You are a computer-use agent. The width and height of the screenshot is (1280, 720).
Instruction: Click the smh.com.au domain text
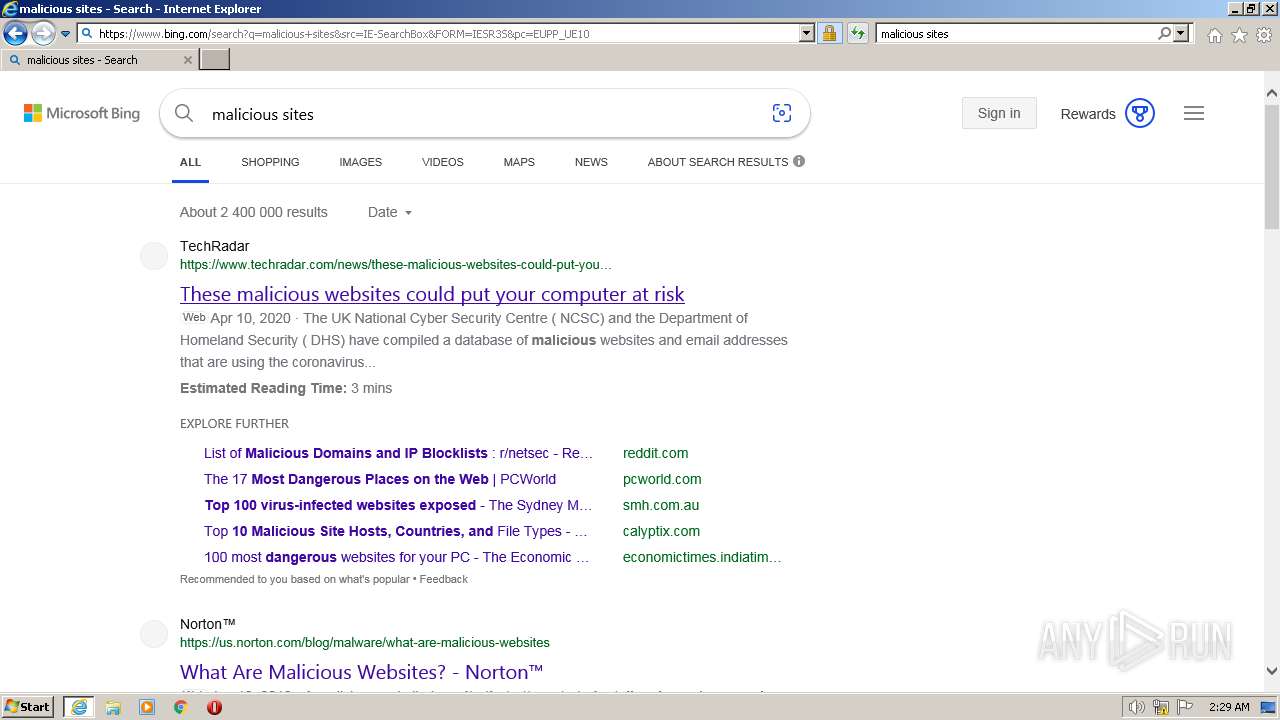point(661,505)
